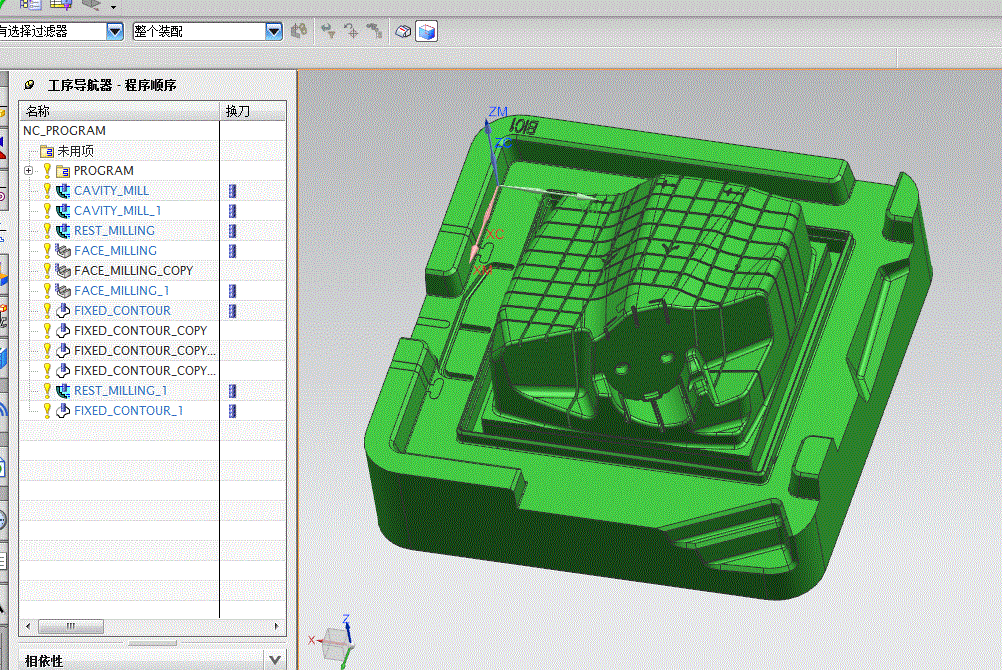1002x670 pixels.
Task: Select the REST_MILLING_1 operation name
Action: [x=120, y=391]
